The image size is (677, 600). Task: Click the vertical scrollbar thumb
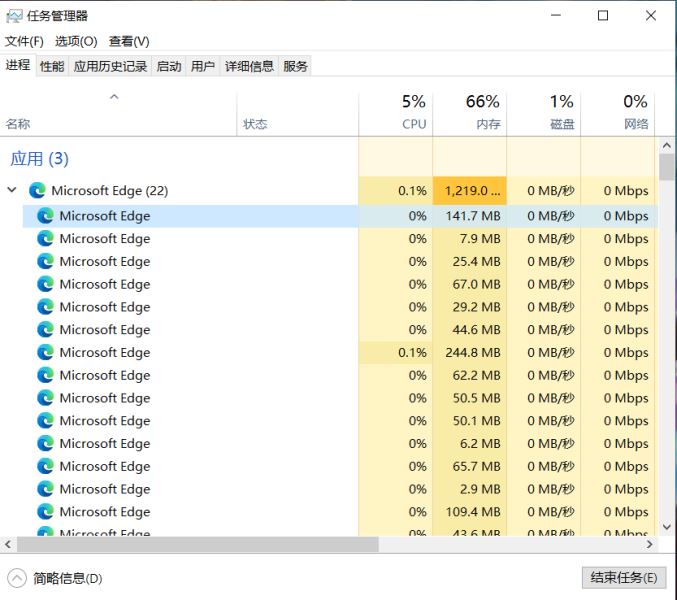coord(668,167)
